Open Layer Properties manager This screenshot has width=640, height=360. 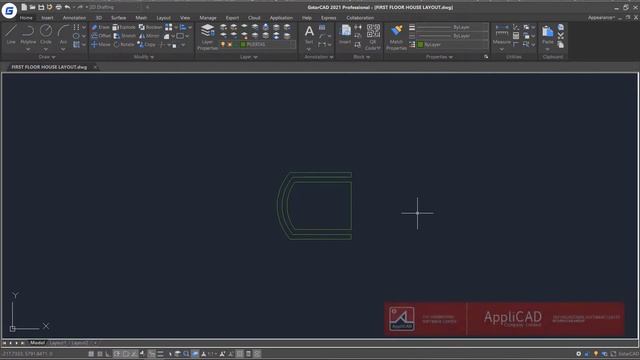(207, 37)
